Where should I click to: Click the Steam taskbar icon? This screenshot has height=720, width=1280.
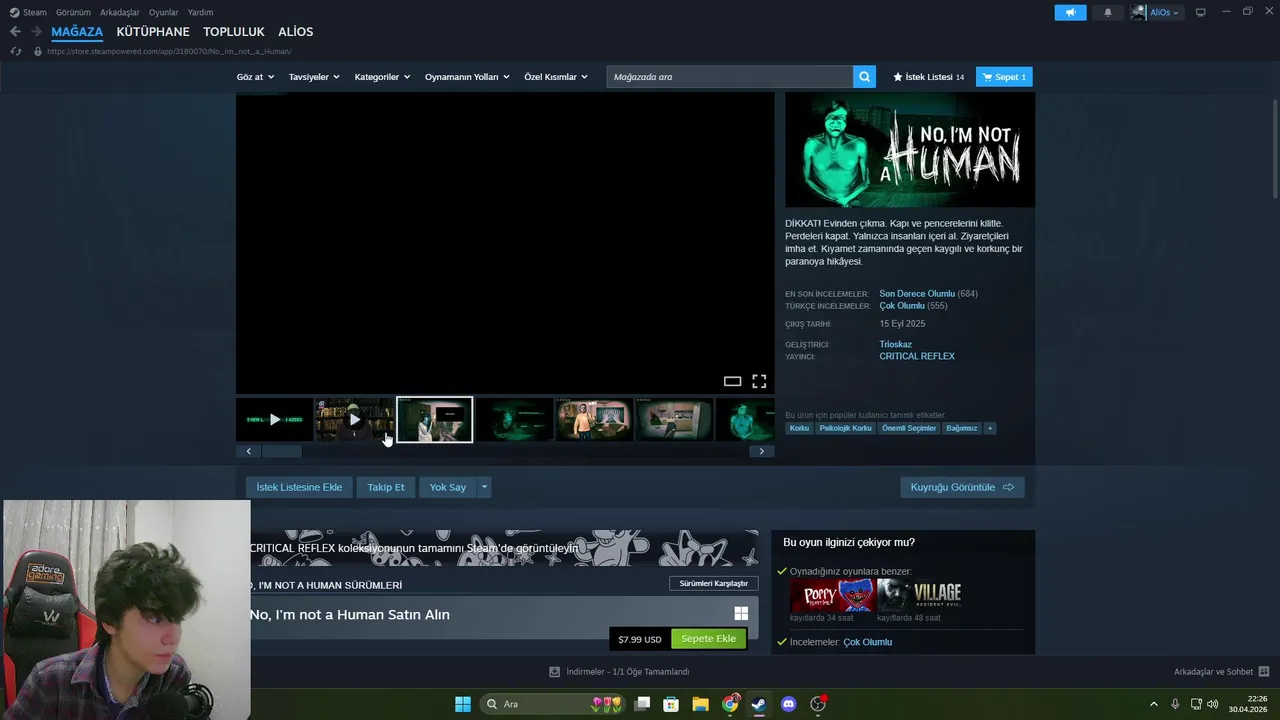759,704
